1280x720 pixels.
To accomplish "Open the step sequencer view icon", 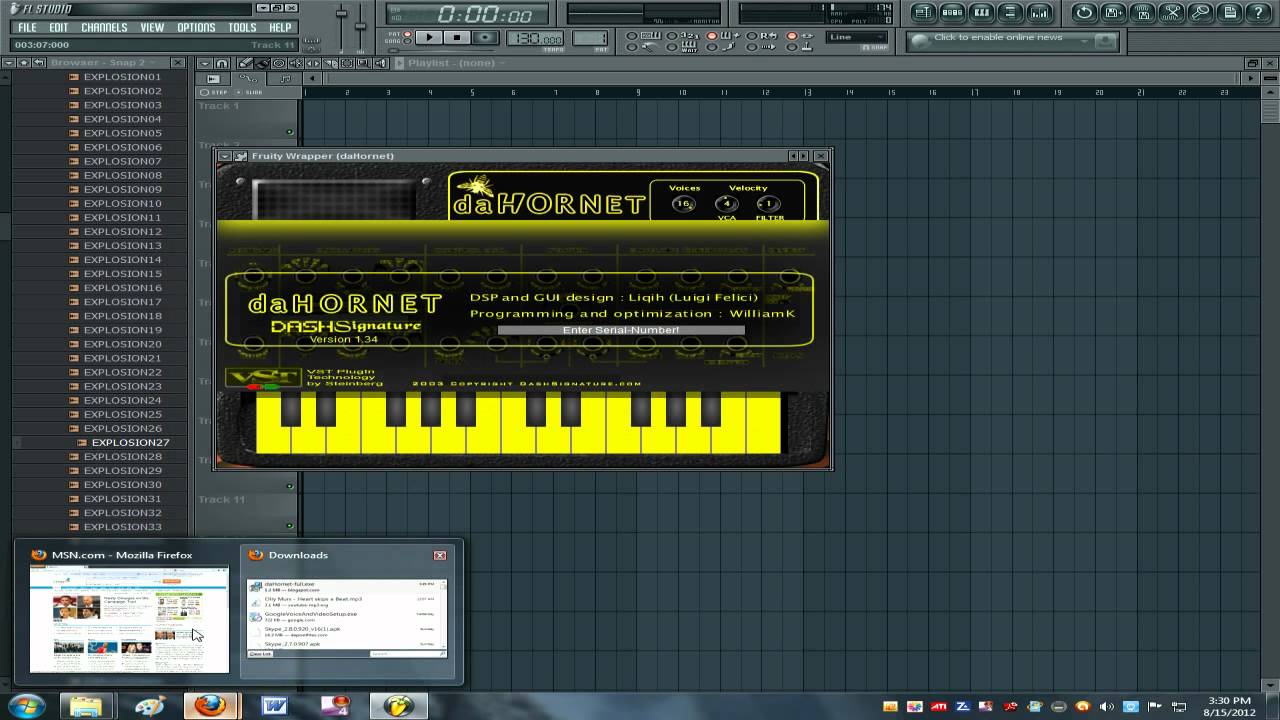I will pos(953,13).
